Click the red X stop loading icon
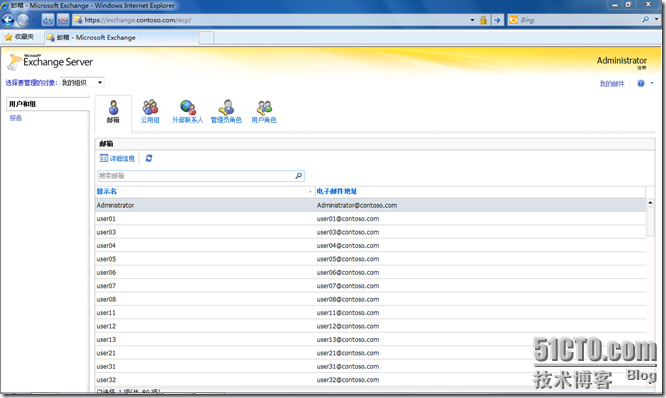The image size is (666, 398). (63, 20)
